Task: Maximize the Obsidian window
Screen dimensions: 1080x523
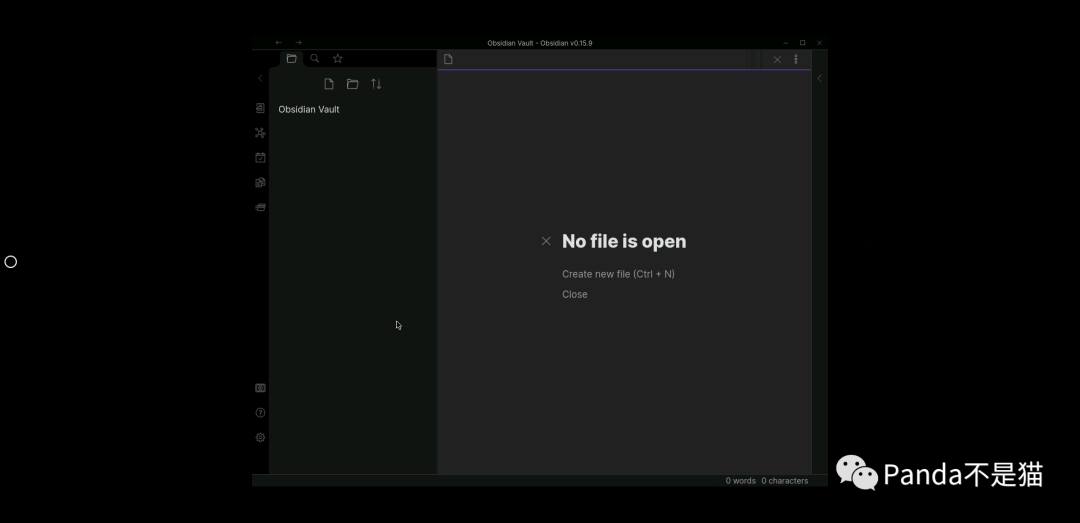Action: 802,43
